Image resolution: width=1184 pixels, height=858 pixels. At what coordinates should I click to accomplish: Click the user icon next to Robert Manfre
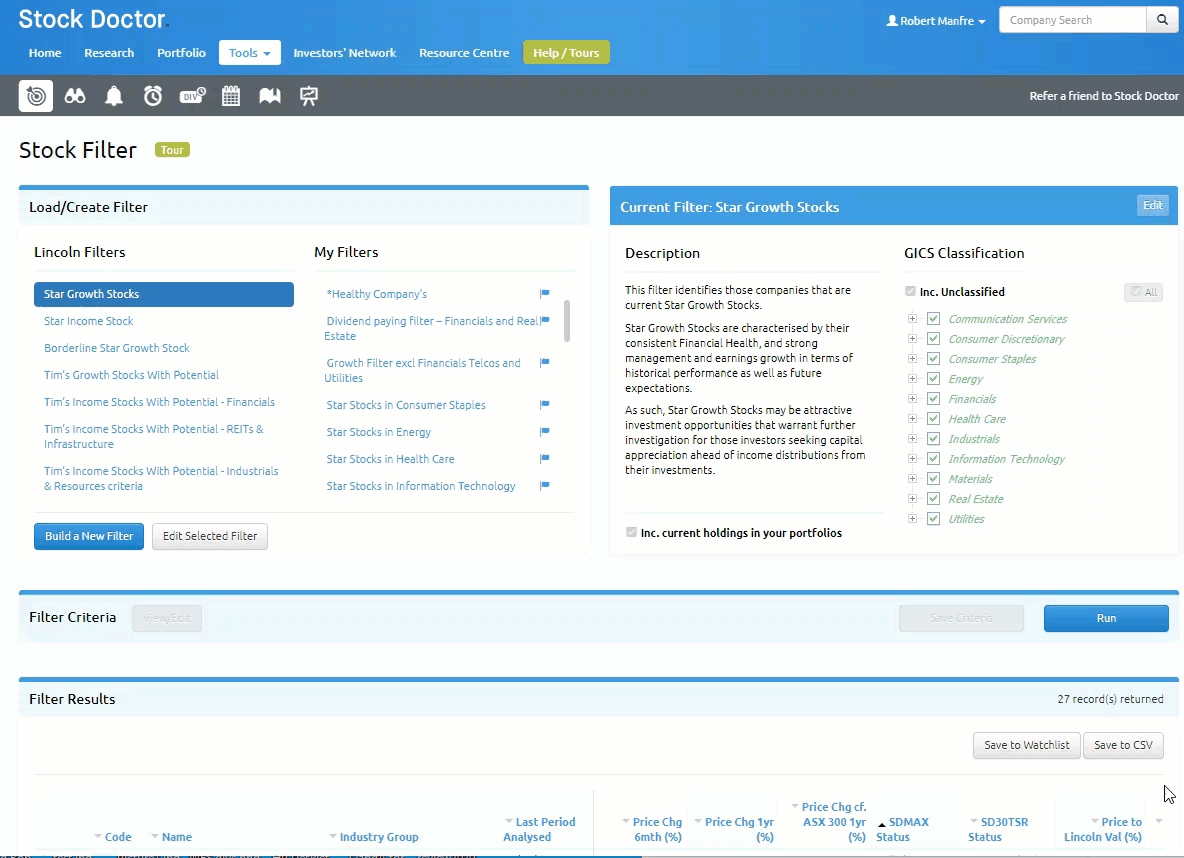click(892, 20)
